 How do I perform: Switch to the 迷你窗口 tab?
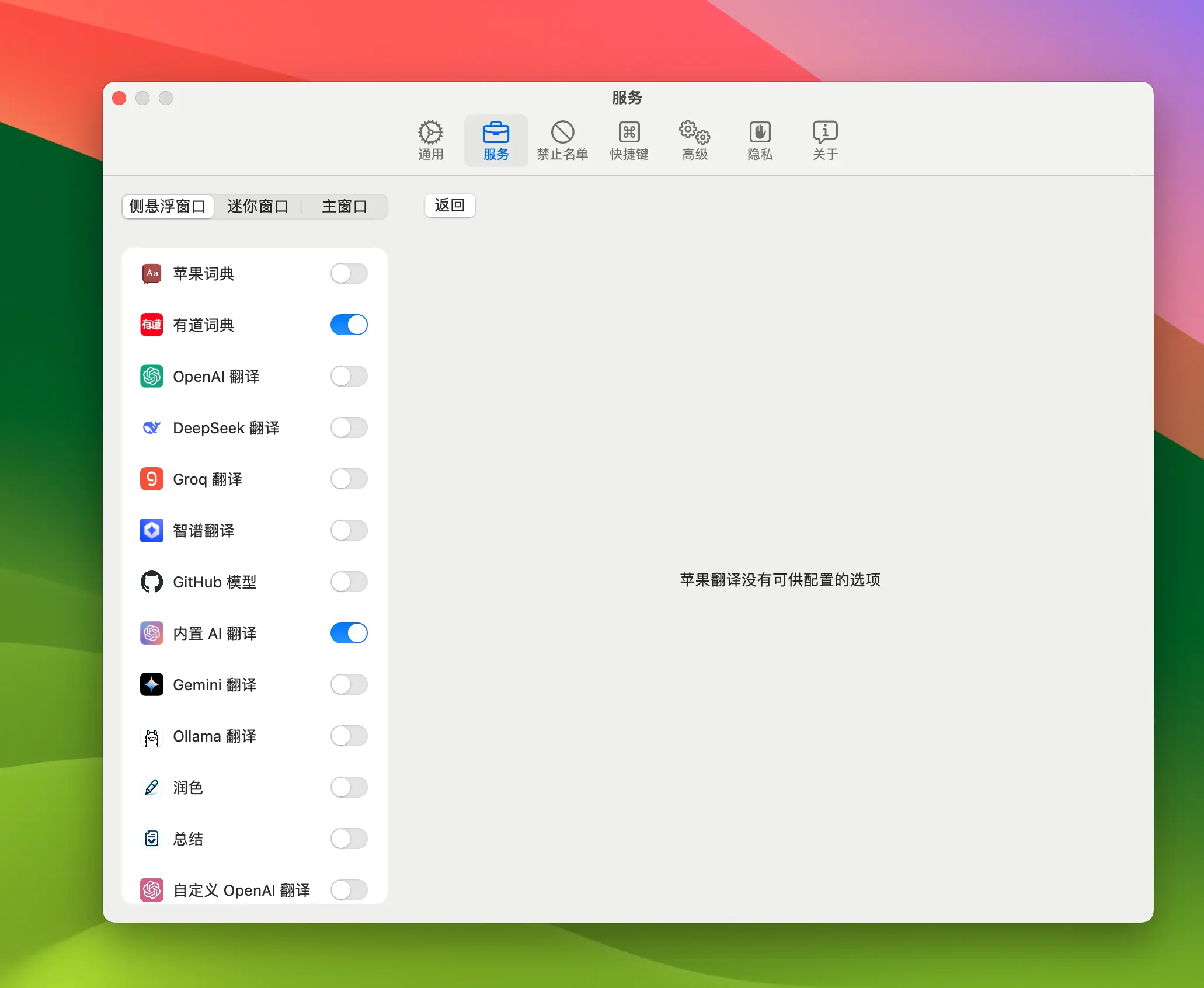coord(257,207)
